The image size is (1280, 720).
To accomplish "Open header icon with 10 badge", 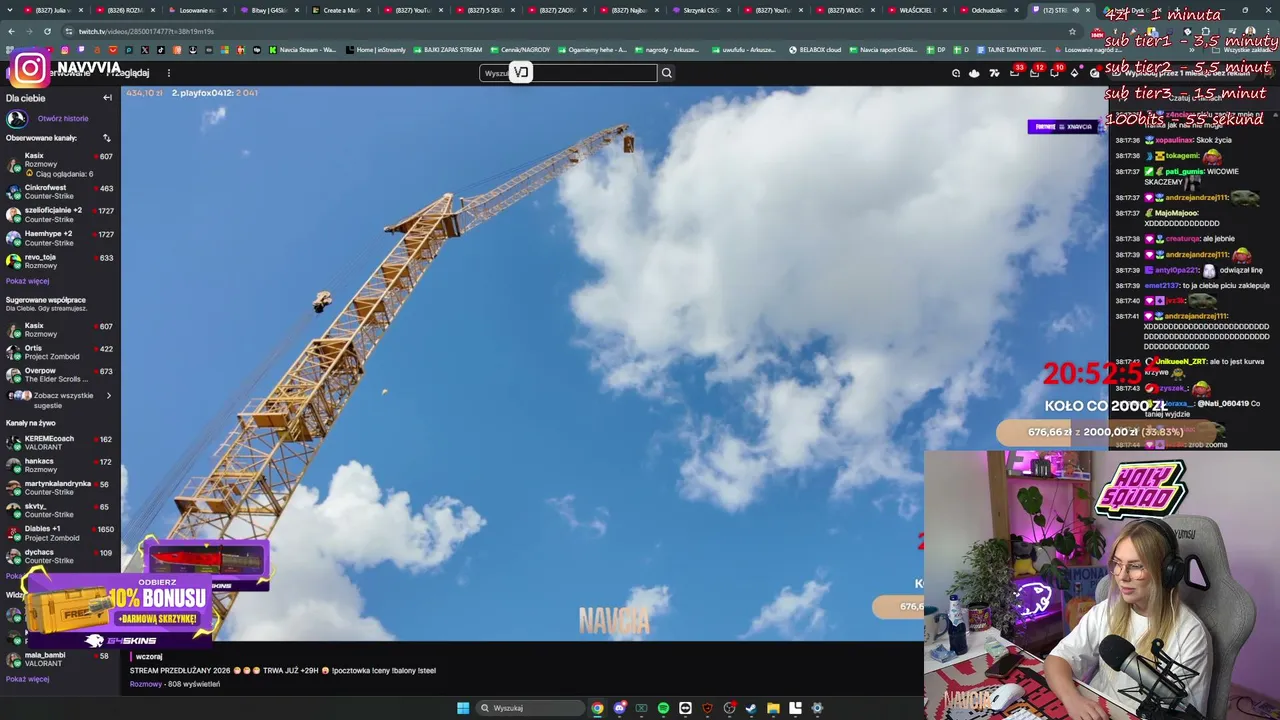I will [1055, 73].
